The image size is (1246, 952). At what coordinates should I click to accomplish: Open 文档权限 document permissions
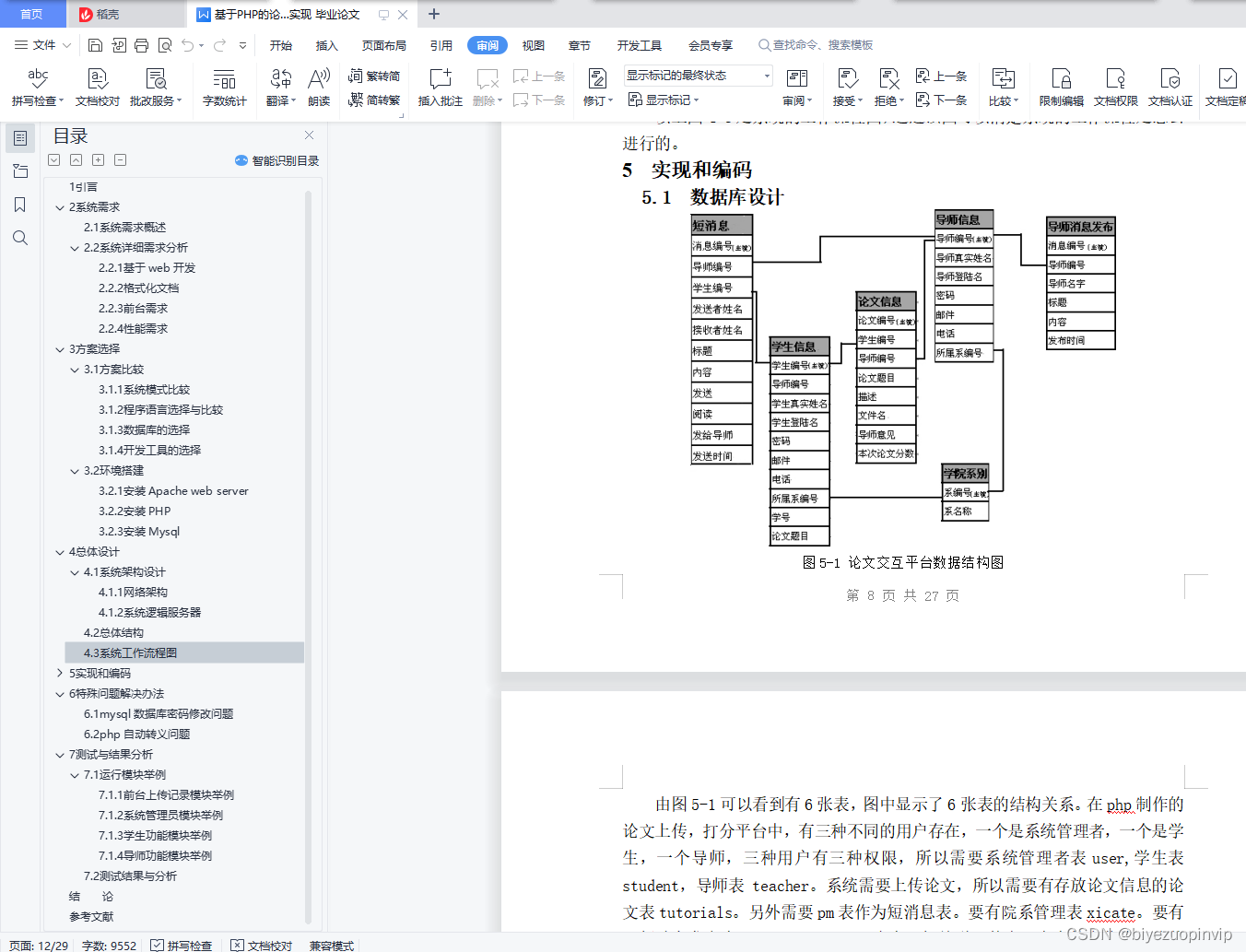point(1115,88)
